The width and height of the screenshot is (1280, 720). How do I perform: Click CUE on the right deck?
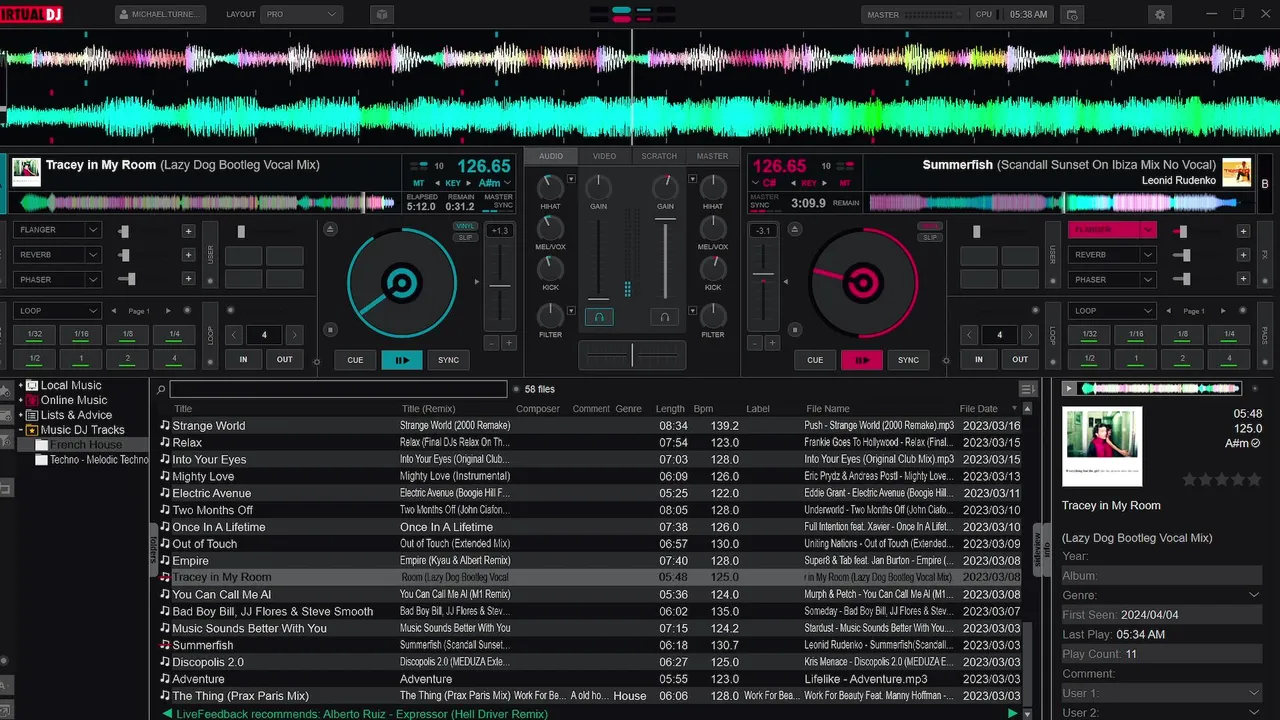click(x=815, y=360)
